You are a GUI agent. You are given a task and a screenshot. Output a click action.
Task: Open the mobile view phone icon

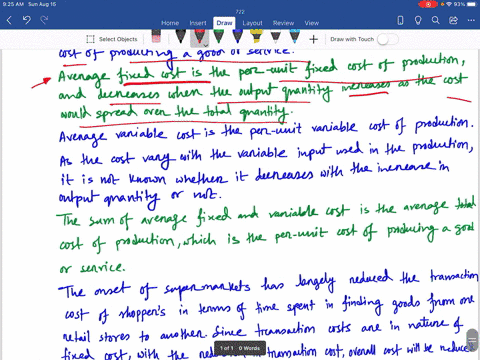tap(400, 21)
